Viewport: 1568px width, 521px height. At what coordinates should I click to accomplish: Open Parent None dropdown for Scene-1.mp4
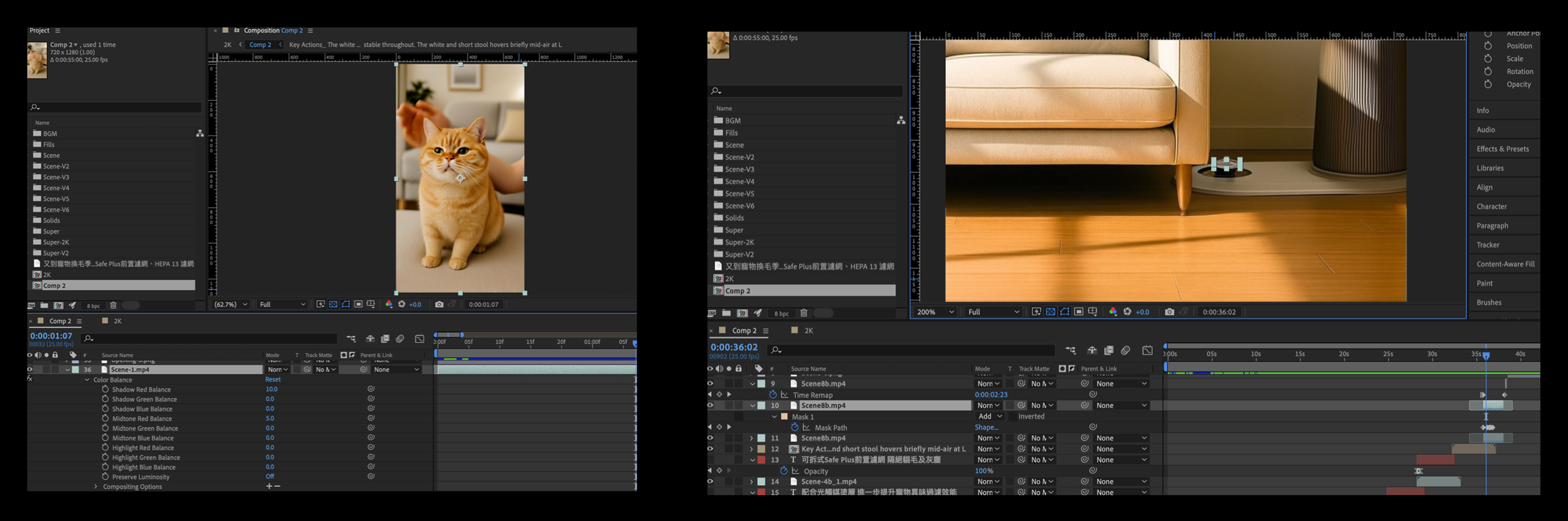click(396, 370)
